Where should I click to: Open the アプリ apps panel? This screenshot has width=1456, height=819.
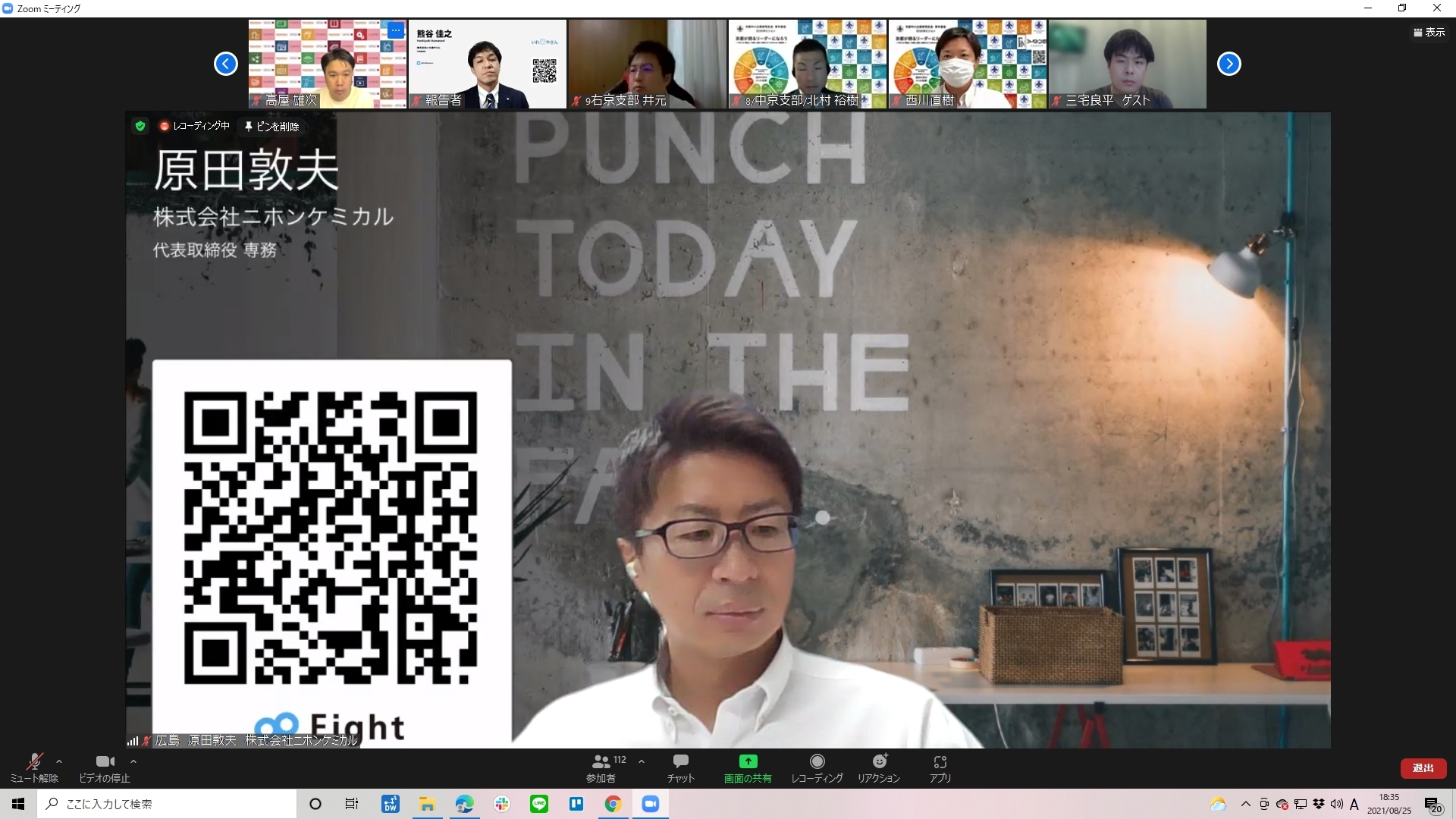click(x=940, y=767)
